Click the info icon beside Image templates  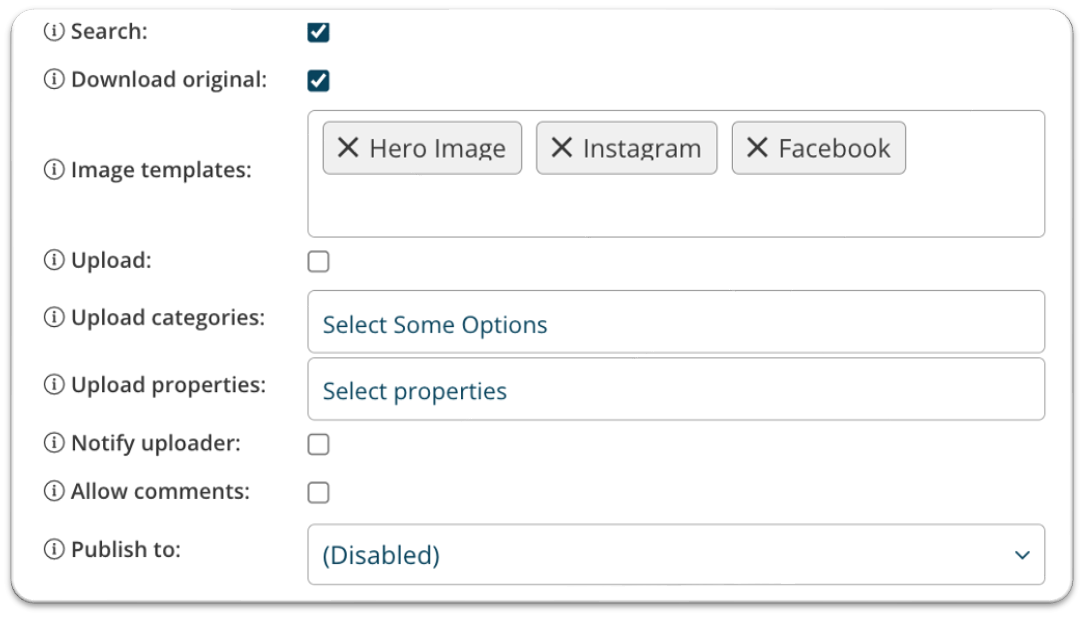pos(54,169)
